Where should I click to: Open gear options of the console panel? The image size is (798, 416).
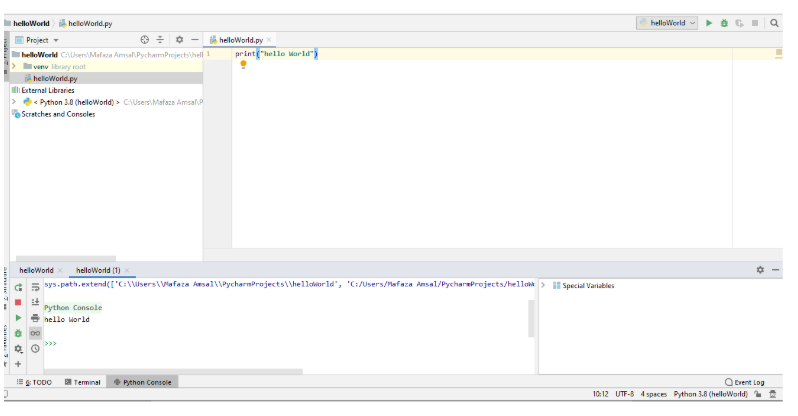click(760, 270)
